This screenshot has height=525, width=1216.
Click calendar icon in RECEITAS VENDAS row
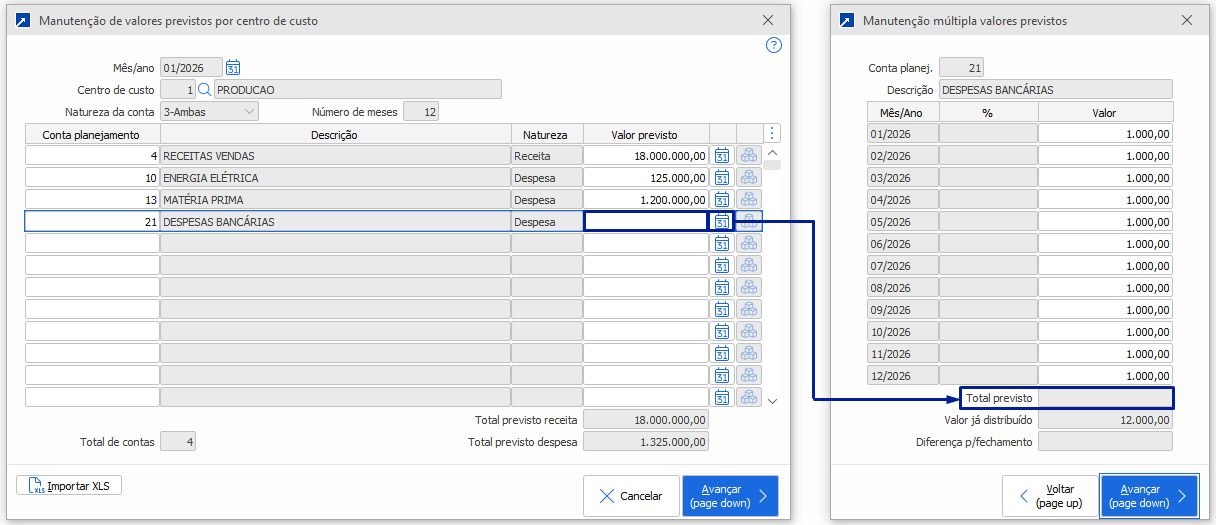coord(723,156)
